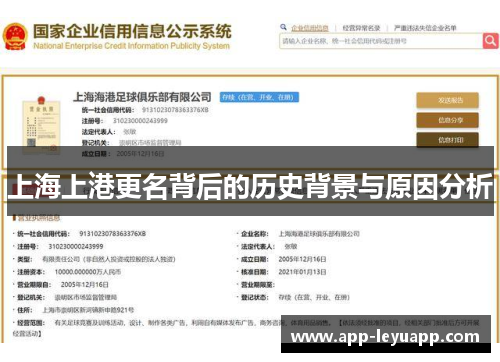Click the 信息分享 button
Image resolution: width=500 pixels, height=362 pixels.
tap(447, 120)
